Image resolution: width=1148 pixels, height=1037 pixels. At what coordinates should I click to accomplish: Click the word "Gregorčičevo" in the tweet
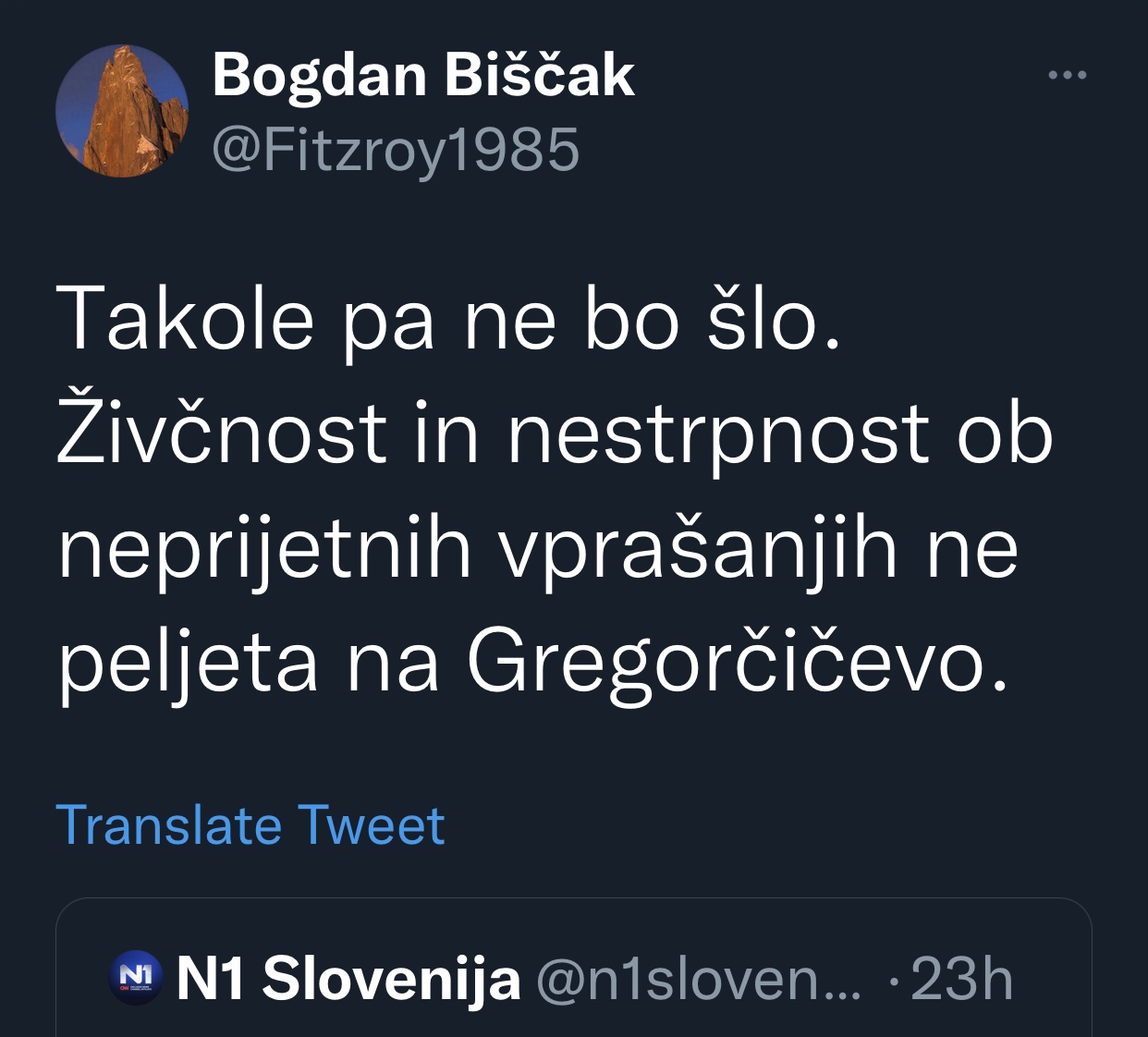coord(726,662)
